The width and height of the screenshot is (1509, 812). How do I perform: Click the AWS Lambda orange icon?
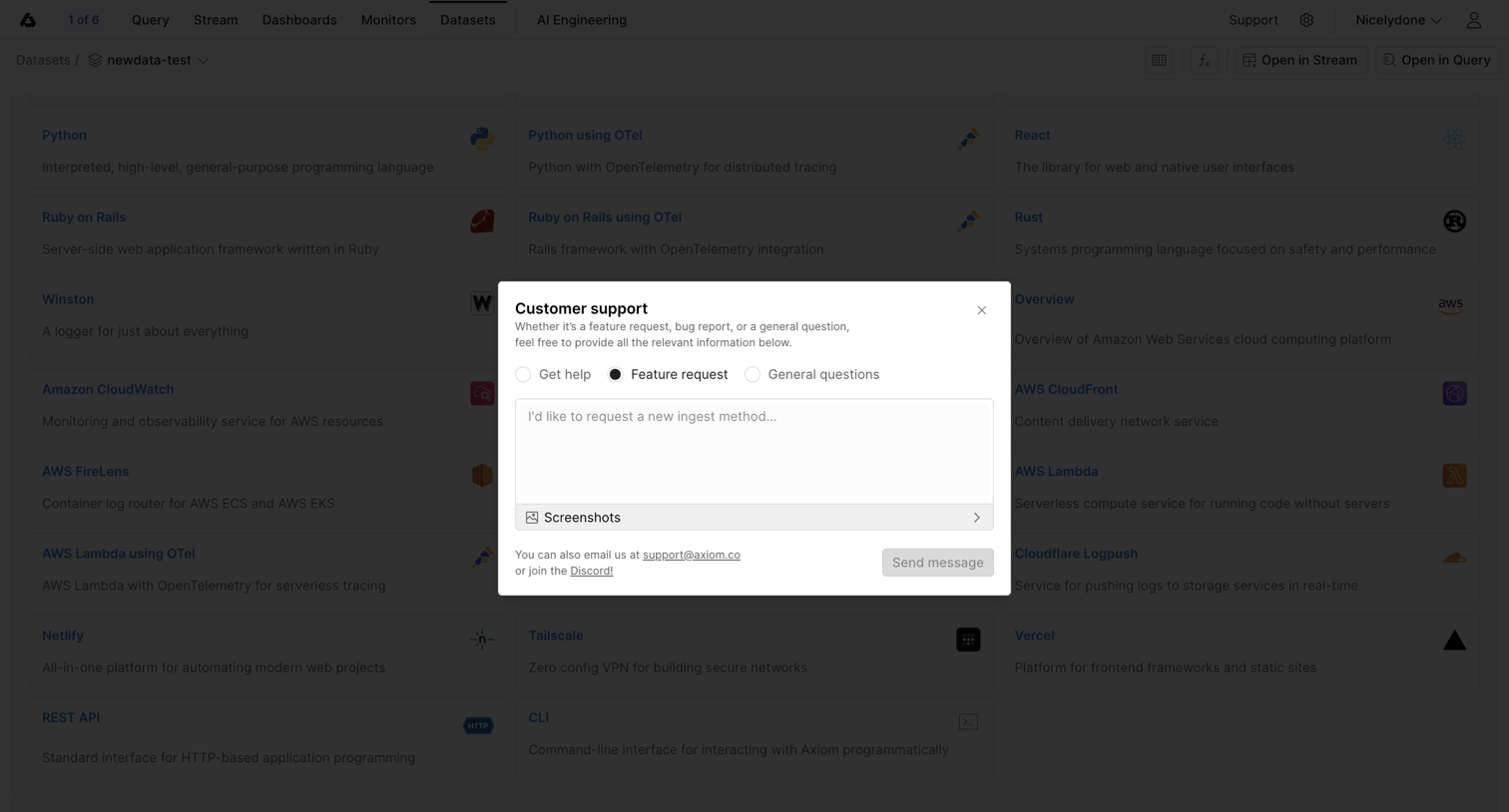click(x=1454, y=475)
